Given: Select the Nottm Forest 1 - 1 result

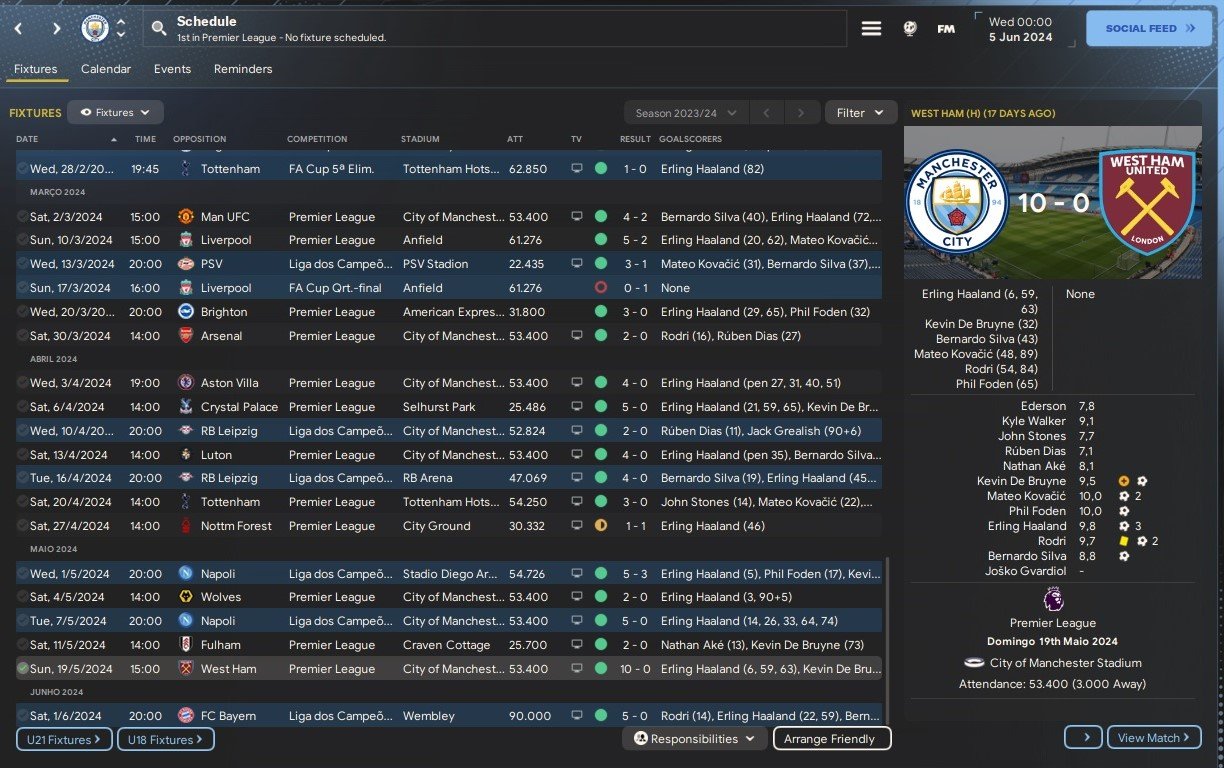Looking at the screenshot, I should tap(635, 526).
